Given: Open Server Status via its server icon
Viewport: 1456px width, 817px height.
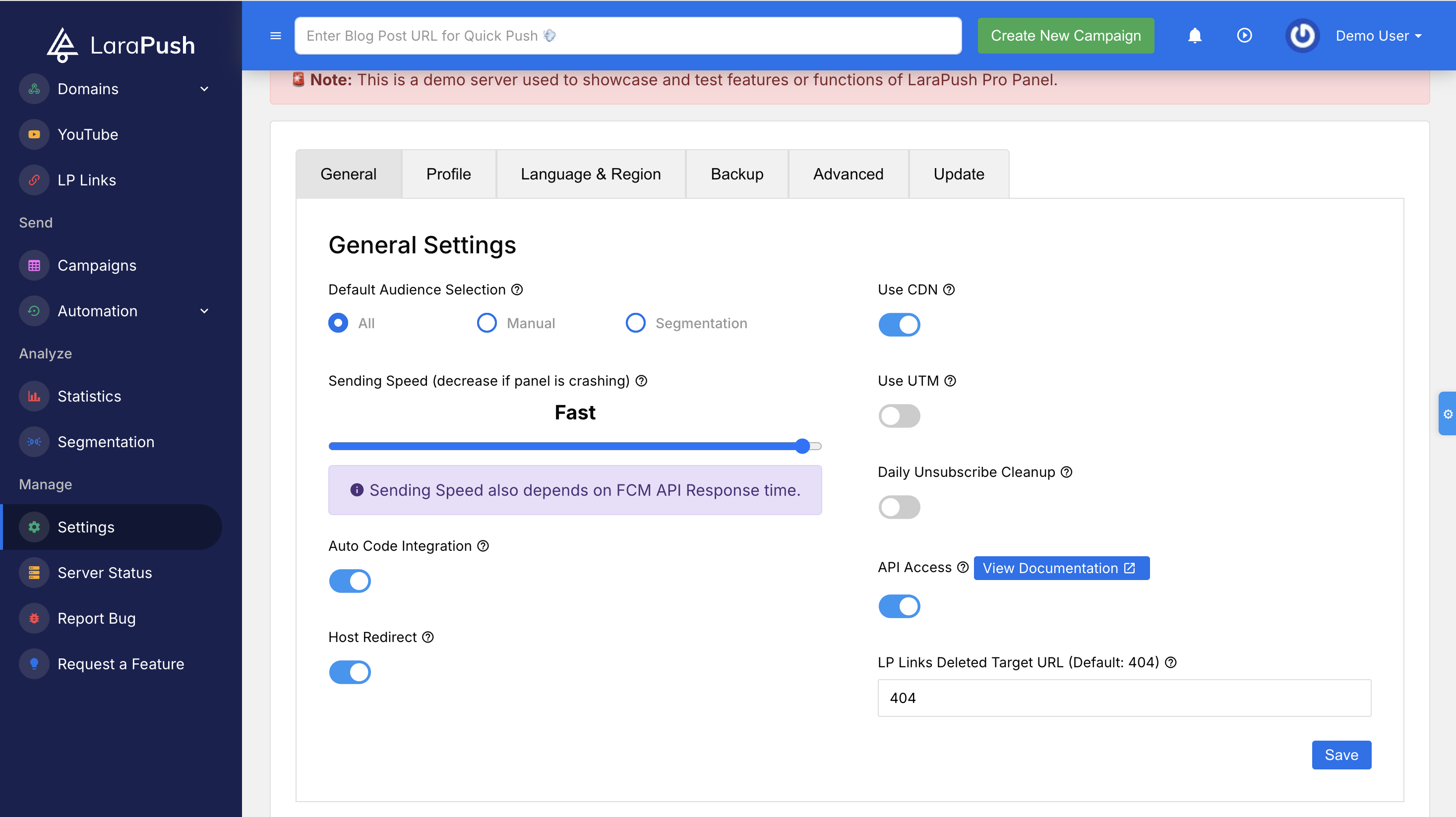Looking at the screenshot, I should click(x=34, y=573).
